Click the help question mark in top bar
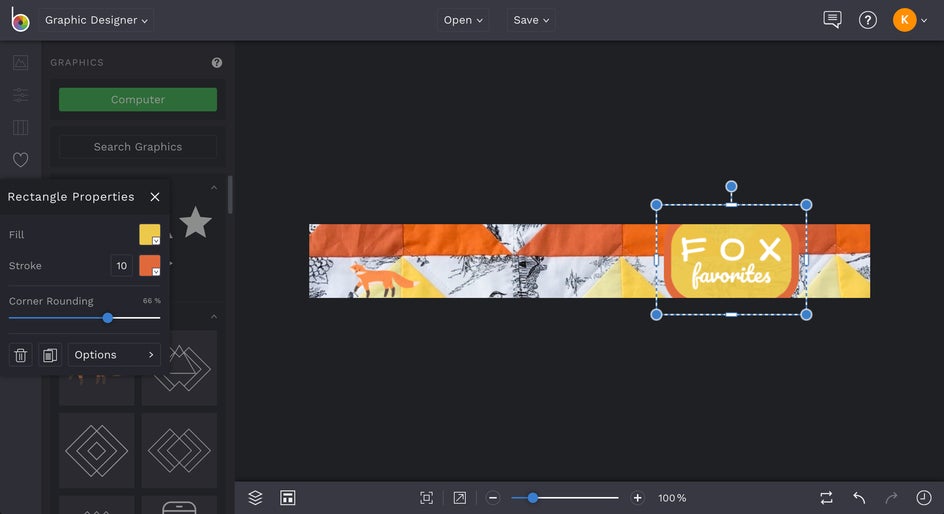Image resolution: width=944 pixels, height=514 pixels. coord(868,20)
